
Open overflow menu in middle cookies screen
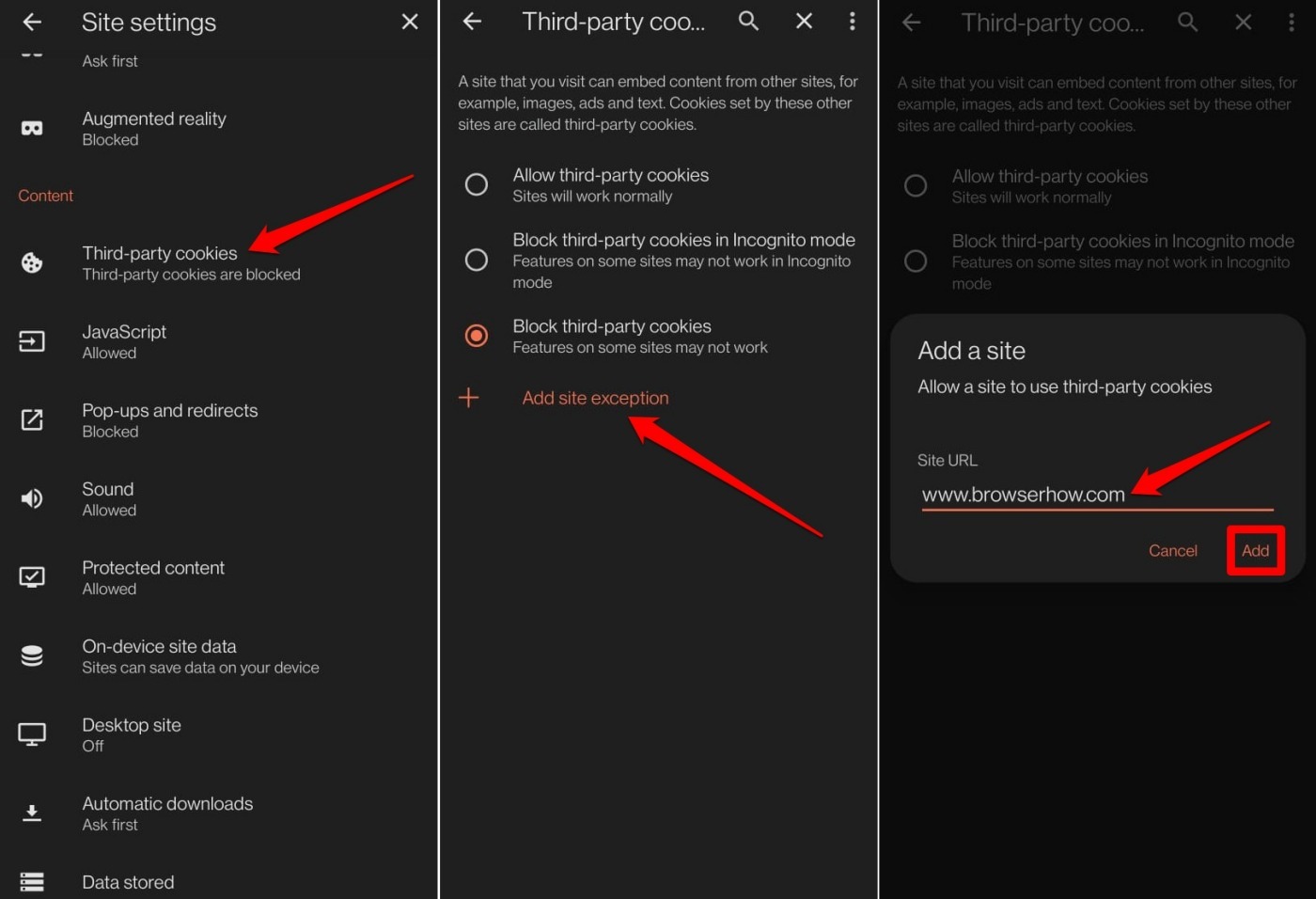[x=853, y=21]
